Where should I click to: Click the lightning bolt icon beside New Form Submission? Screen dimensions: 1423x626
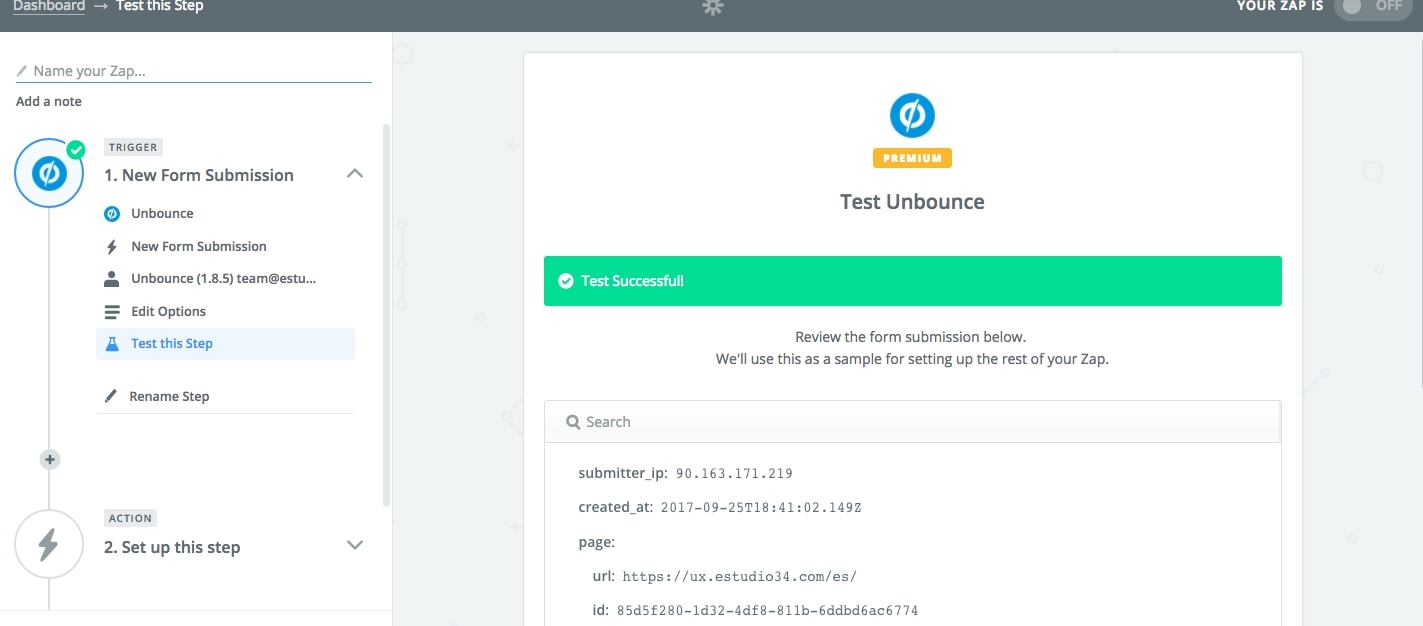pyautogui.click(x=112, y=247)
